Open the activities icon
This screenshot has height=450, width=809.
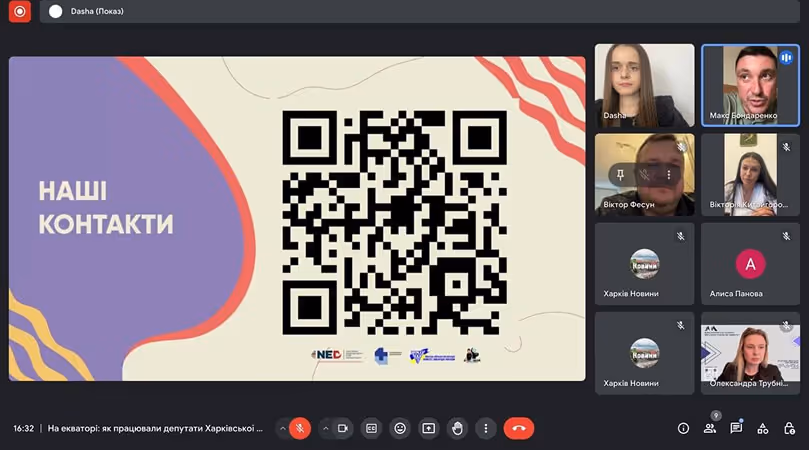point(763,428)
